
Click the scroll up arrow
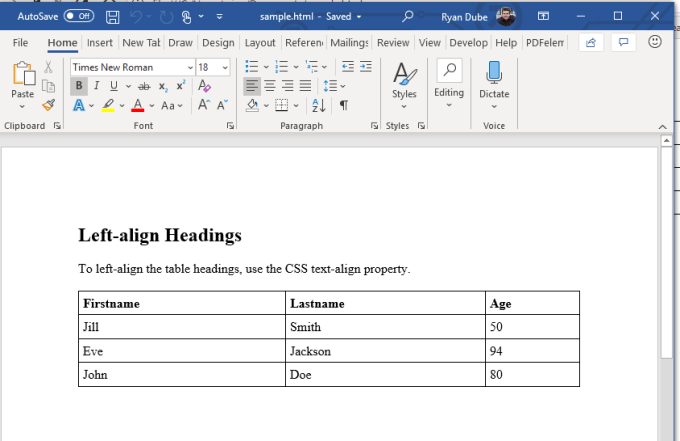click(x=666, y=140)
